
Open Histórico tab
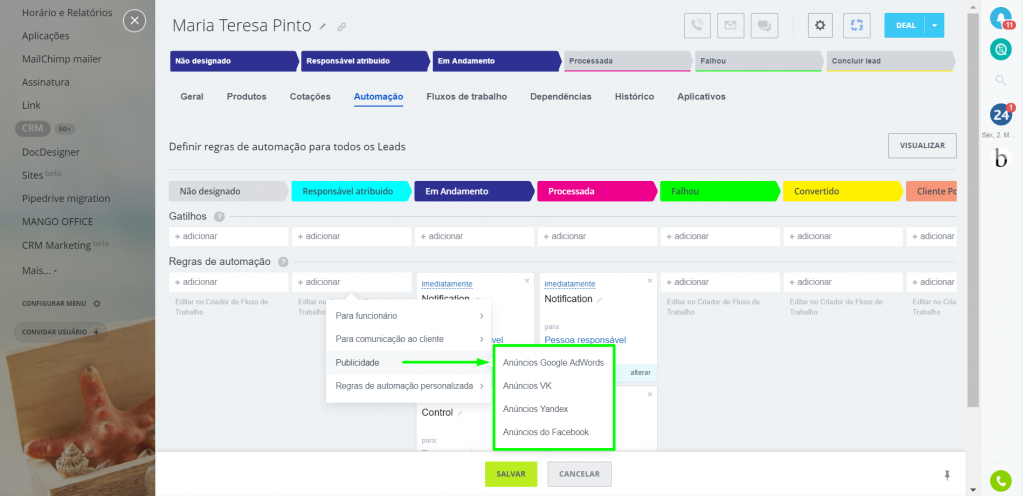point(634,97)
